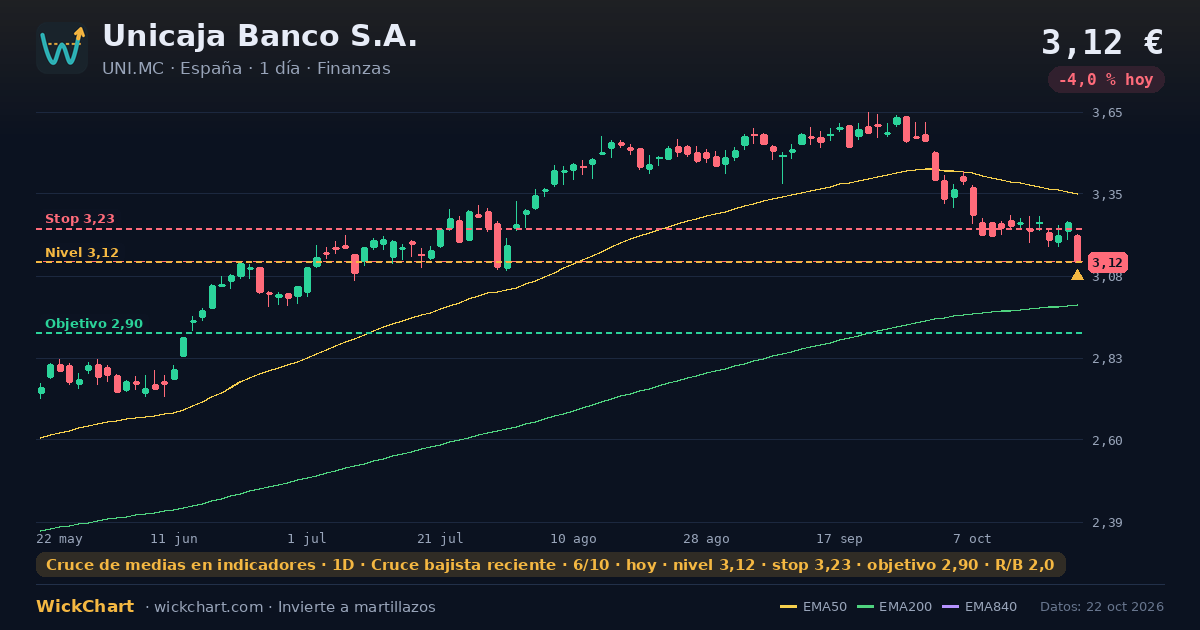1200x630 pixels.
Task: Click the UNI.MC ticker subtitle line
Action: (x=246, y=69)
